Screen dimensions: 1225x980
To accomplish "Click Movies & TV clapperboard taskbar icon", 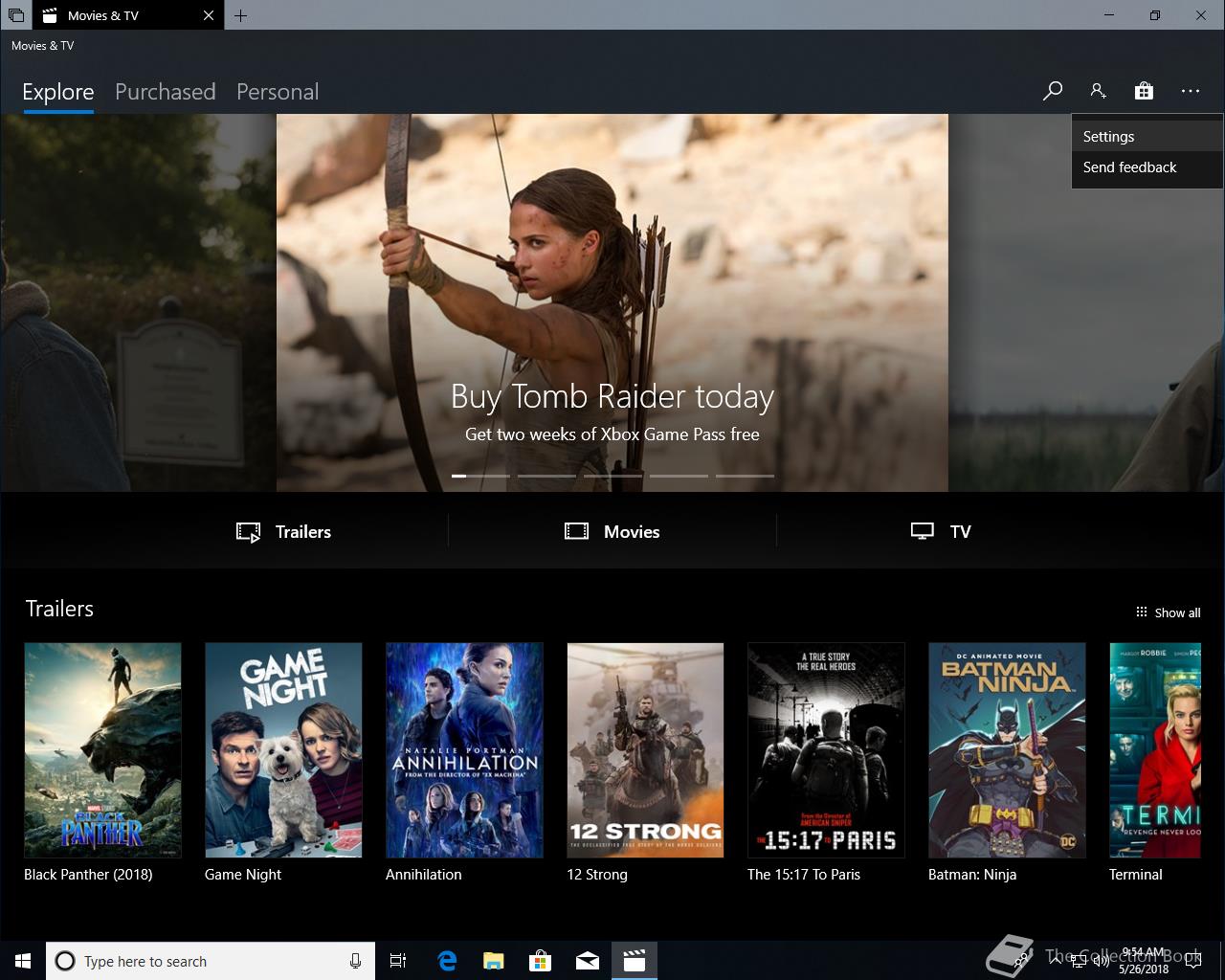I will pyautogui.click(x=634, y=961).
